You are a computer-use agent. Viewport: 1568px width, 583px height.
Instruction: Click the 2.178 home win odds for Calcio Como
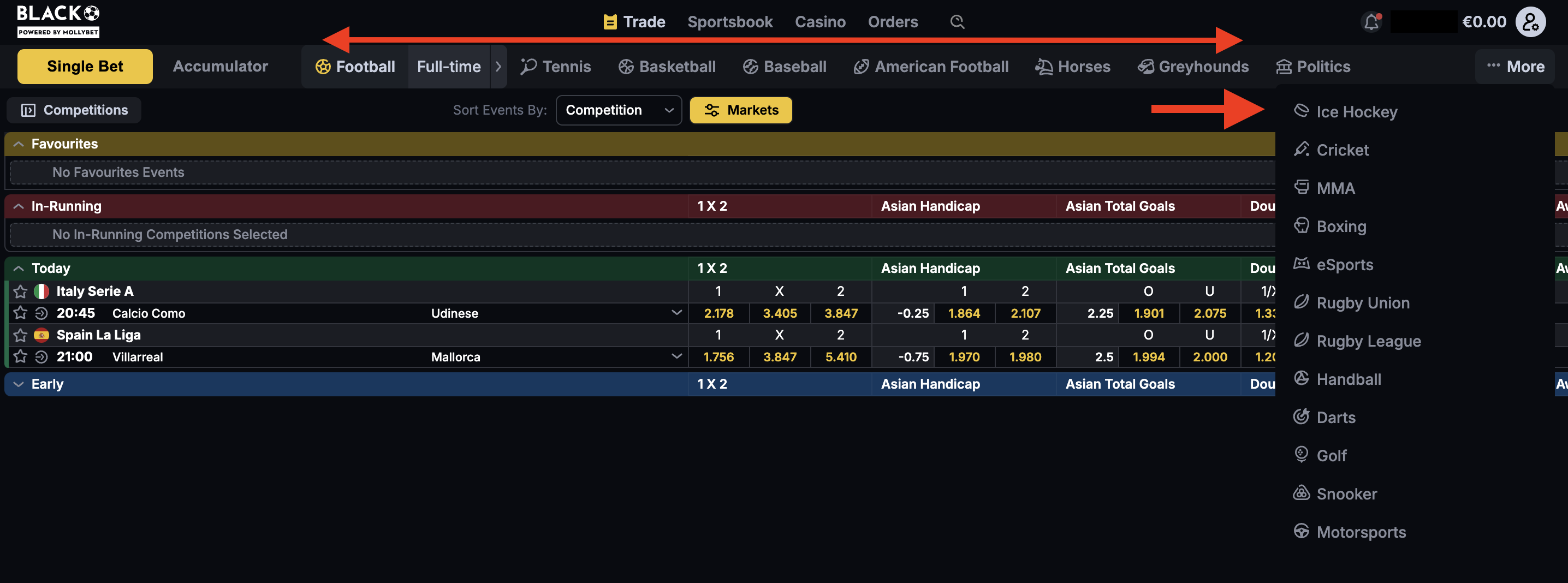tap(718, 313)
